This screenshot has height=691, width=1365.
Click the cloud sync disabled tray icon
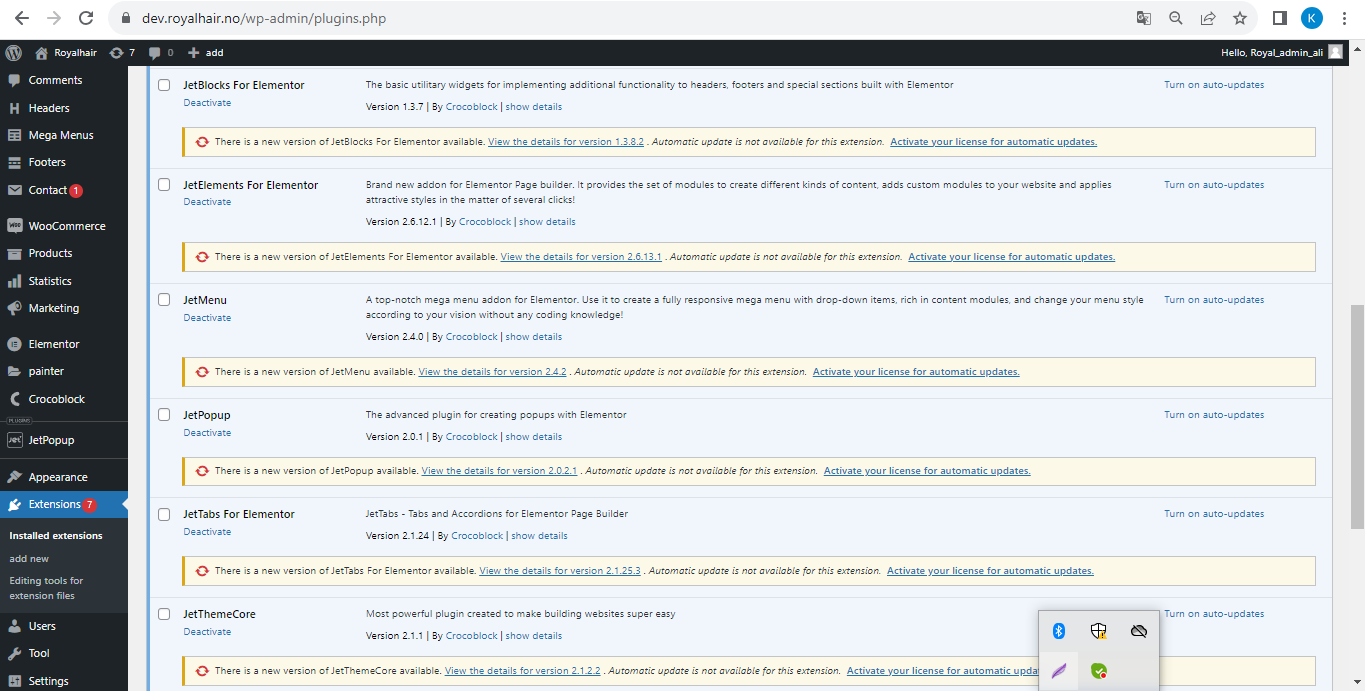click(x=1138, y=631)
